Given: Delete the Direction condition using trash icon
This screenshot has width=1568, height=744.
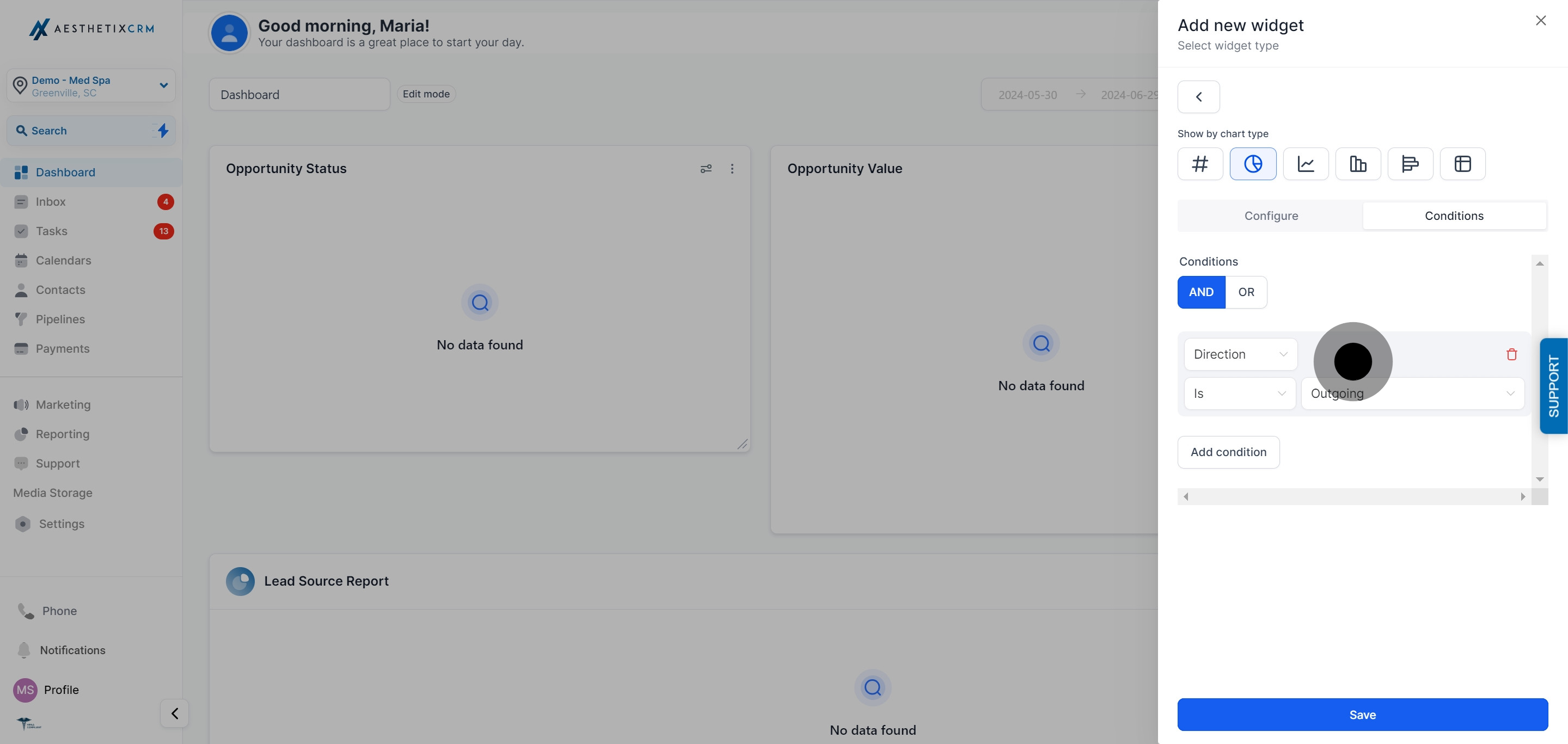Looking at the screenshot, I should pyautogui.click(x=1512, y=354).
